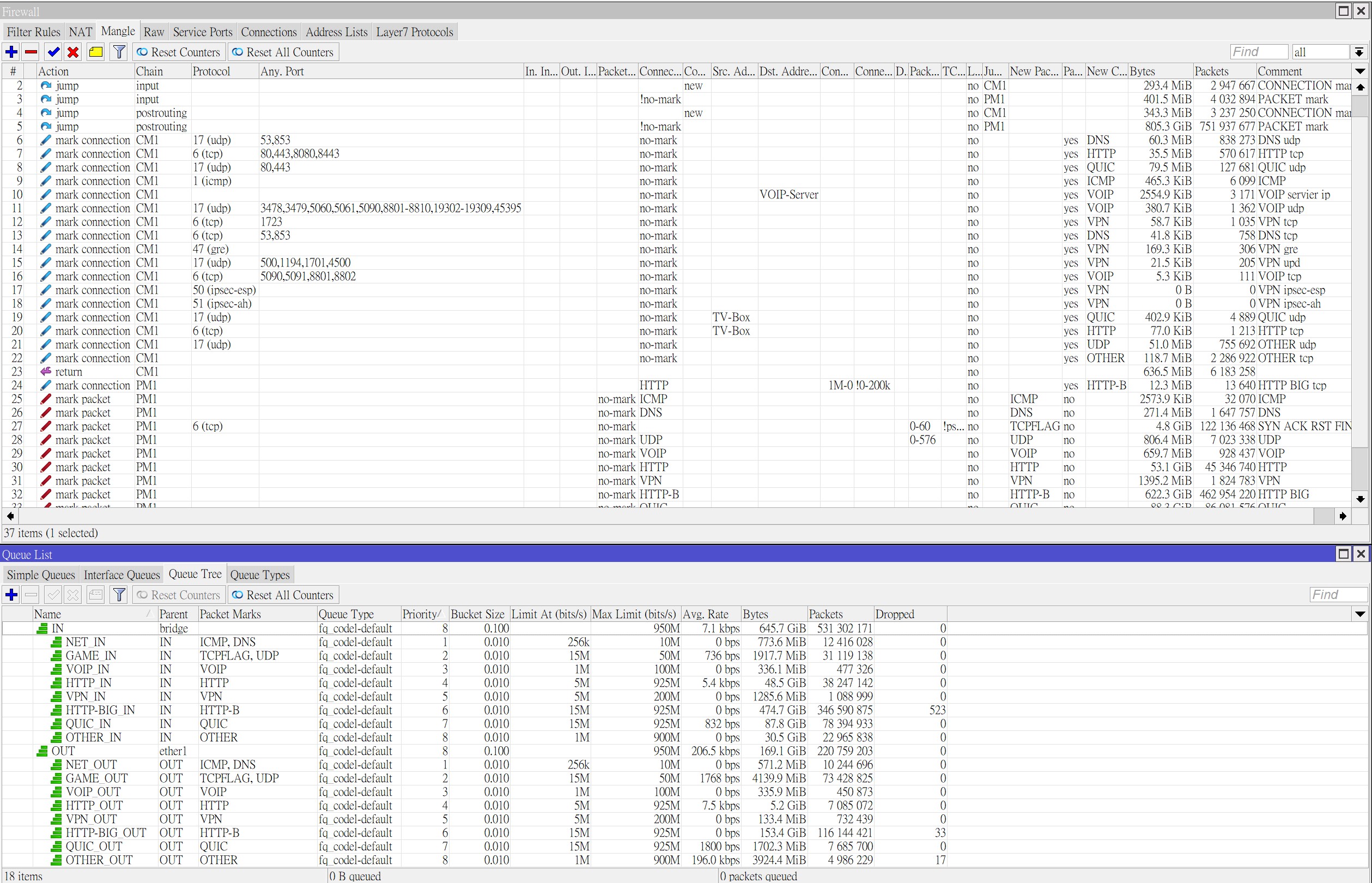
Task: Click mark packet icon of rule 25 ICMP
Action: (46, 399)
